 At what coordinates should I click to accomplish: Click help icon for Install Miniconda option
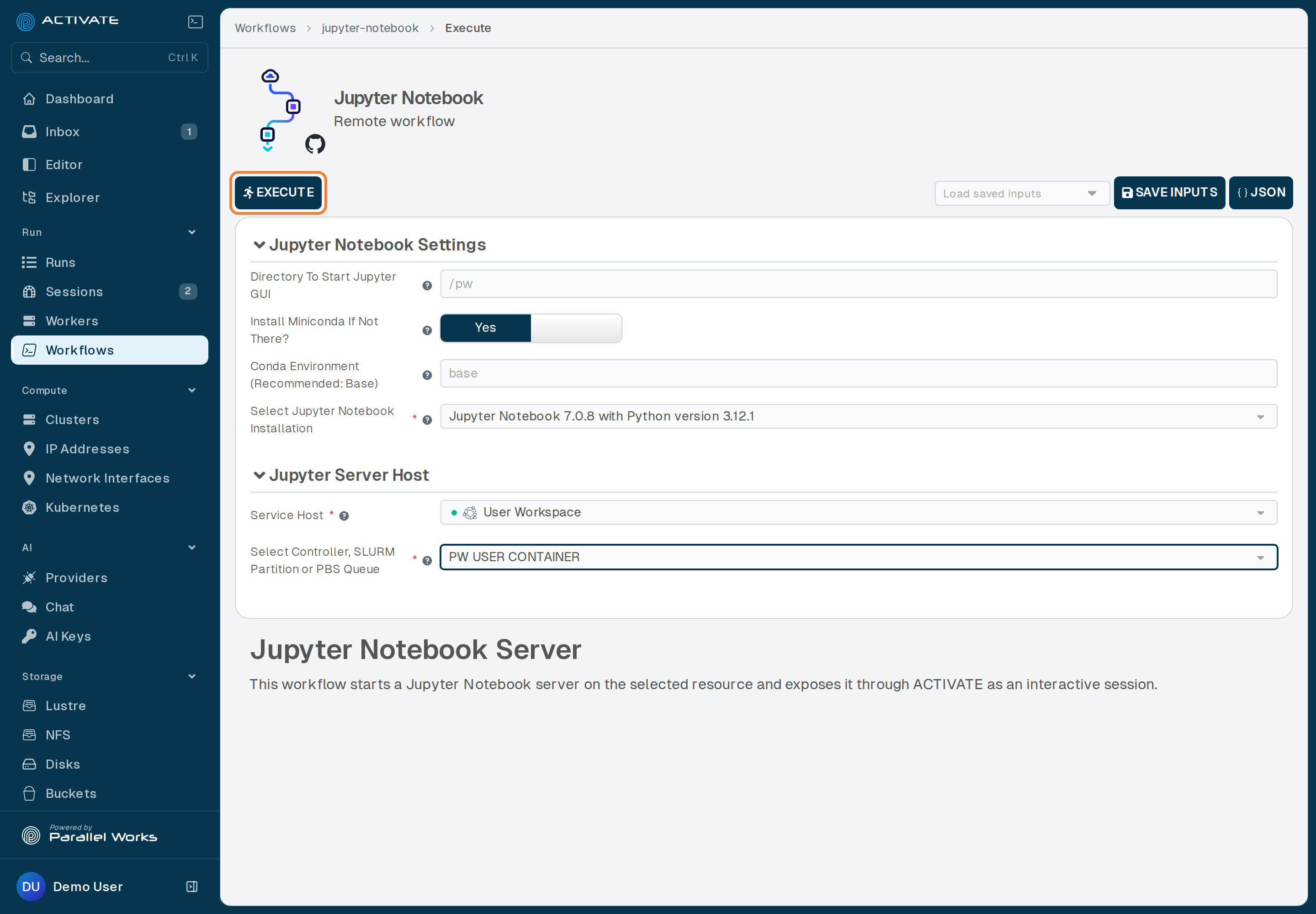click(427, 330)
